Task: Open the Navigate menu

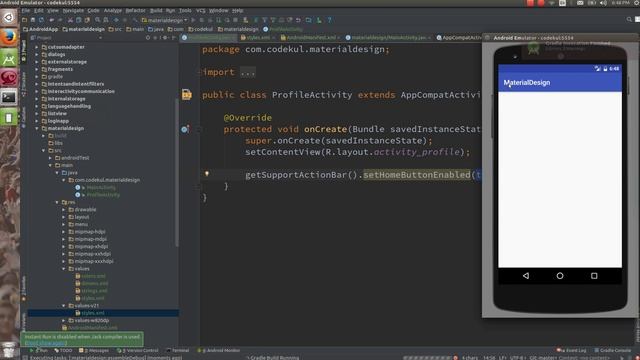Action: coord(73,11)
